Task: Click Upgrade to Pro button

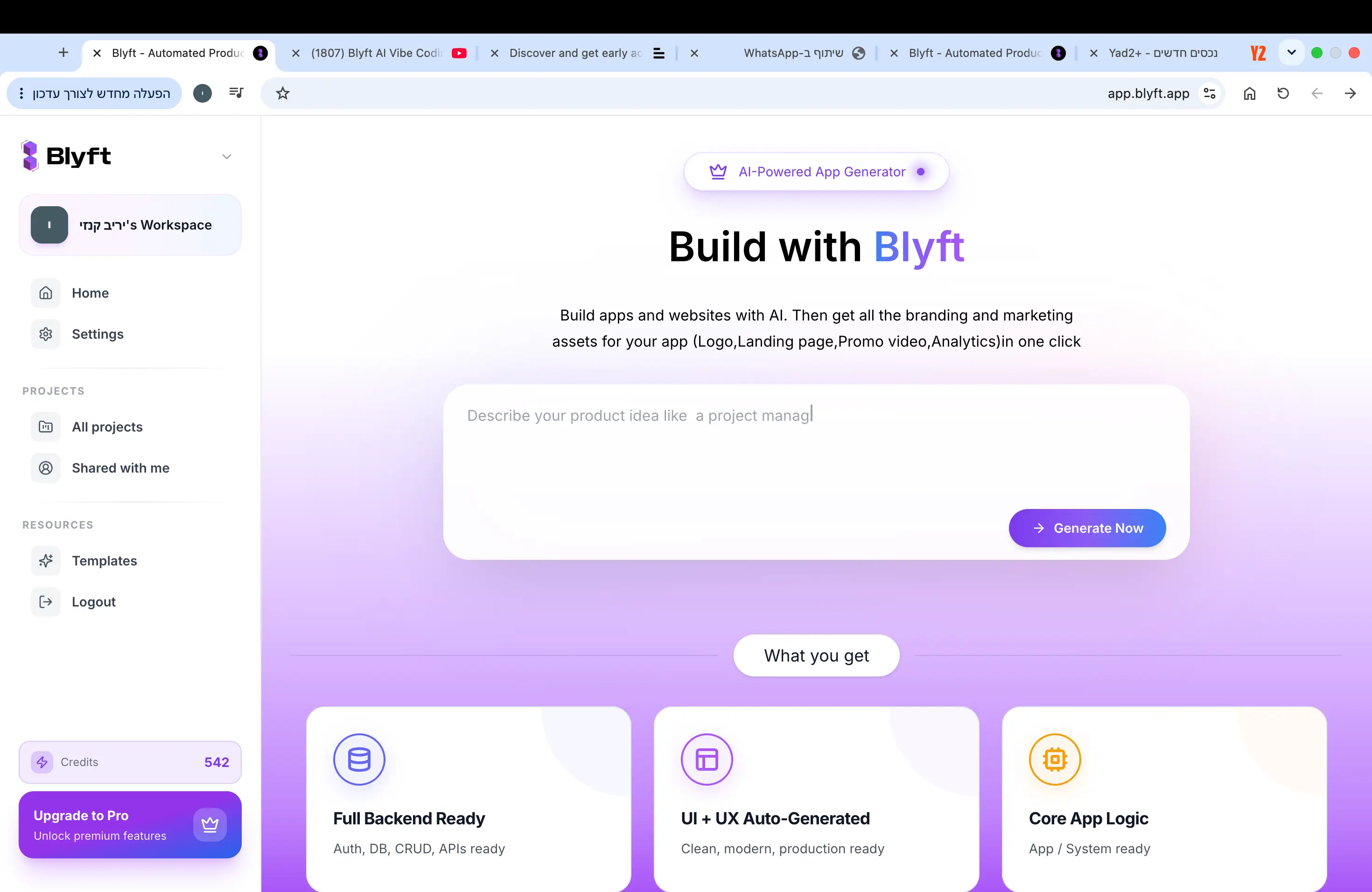Action: coord(130,824)
